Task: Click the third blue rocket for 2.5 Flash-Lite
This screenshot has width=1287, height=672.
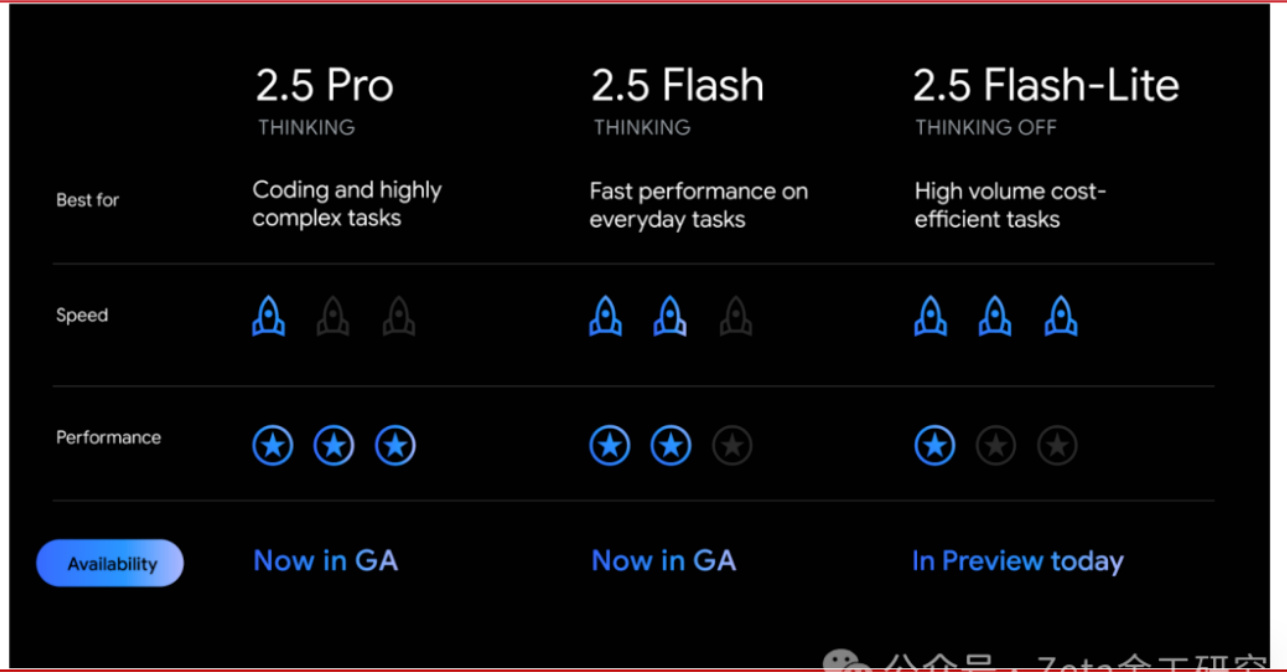Action: (x=1060, y=316)
